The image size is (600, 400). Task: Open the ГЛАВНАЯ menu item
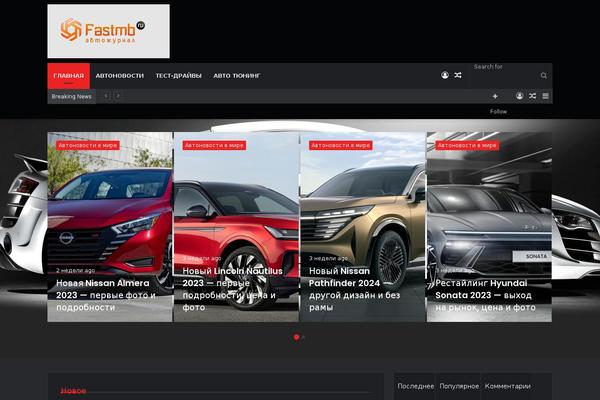(68, 76)
